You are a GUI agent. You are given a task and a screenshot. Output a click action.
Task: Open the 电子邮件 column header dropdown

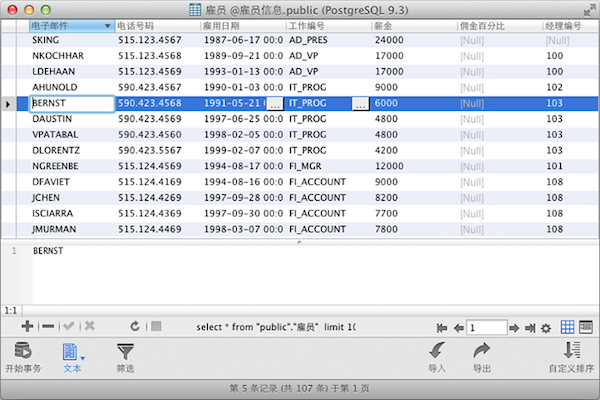pos(108,26)
